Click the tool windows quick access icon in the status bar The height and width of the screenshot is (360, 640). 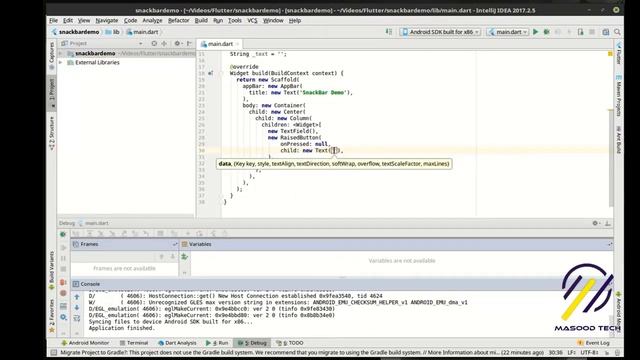click(53, 353)
